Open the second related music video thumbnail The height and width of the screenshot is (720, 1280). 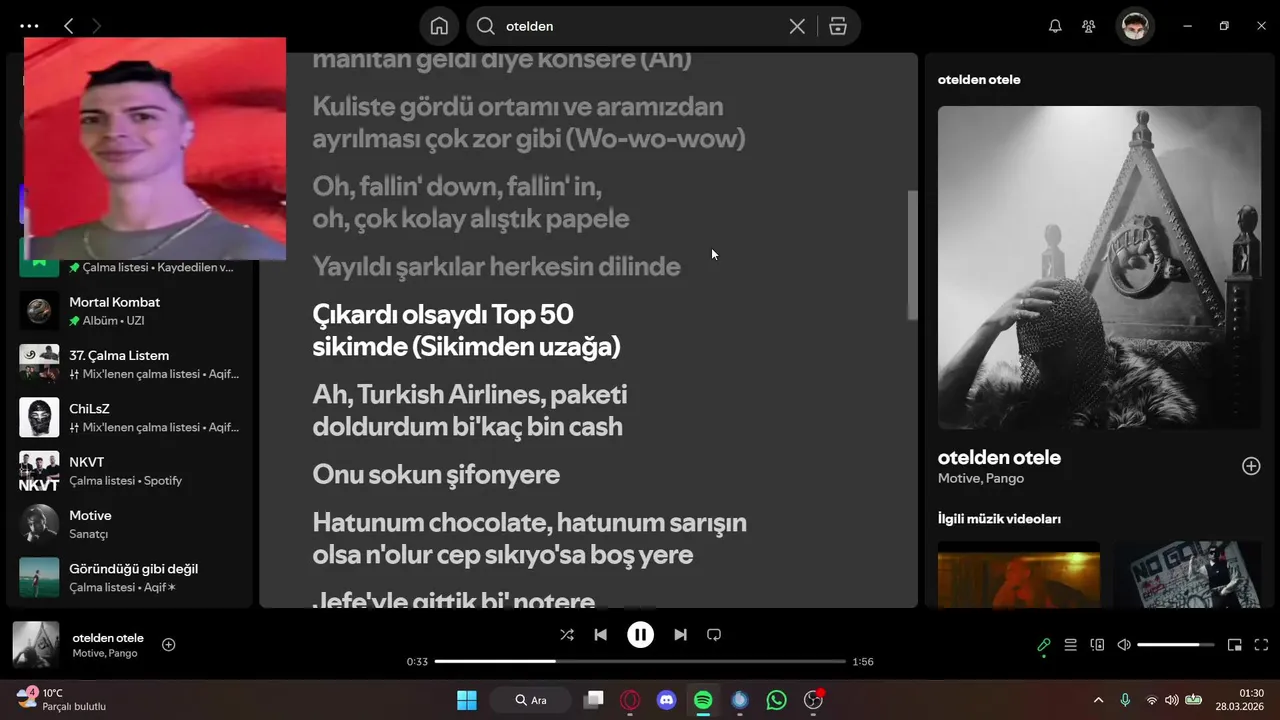[x=1188, y=574]
